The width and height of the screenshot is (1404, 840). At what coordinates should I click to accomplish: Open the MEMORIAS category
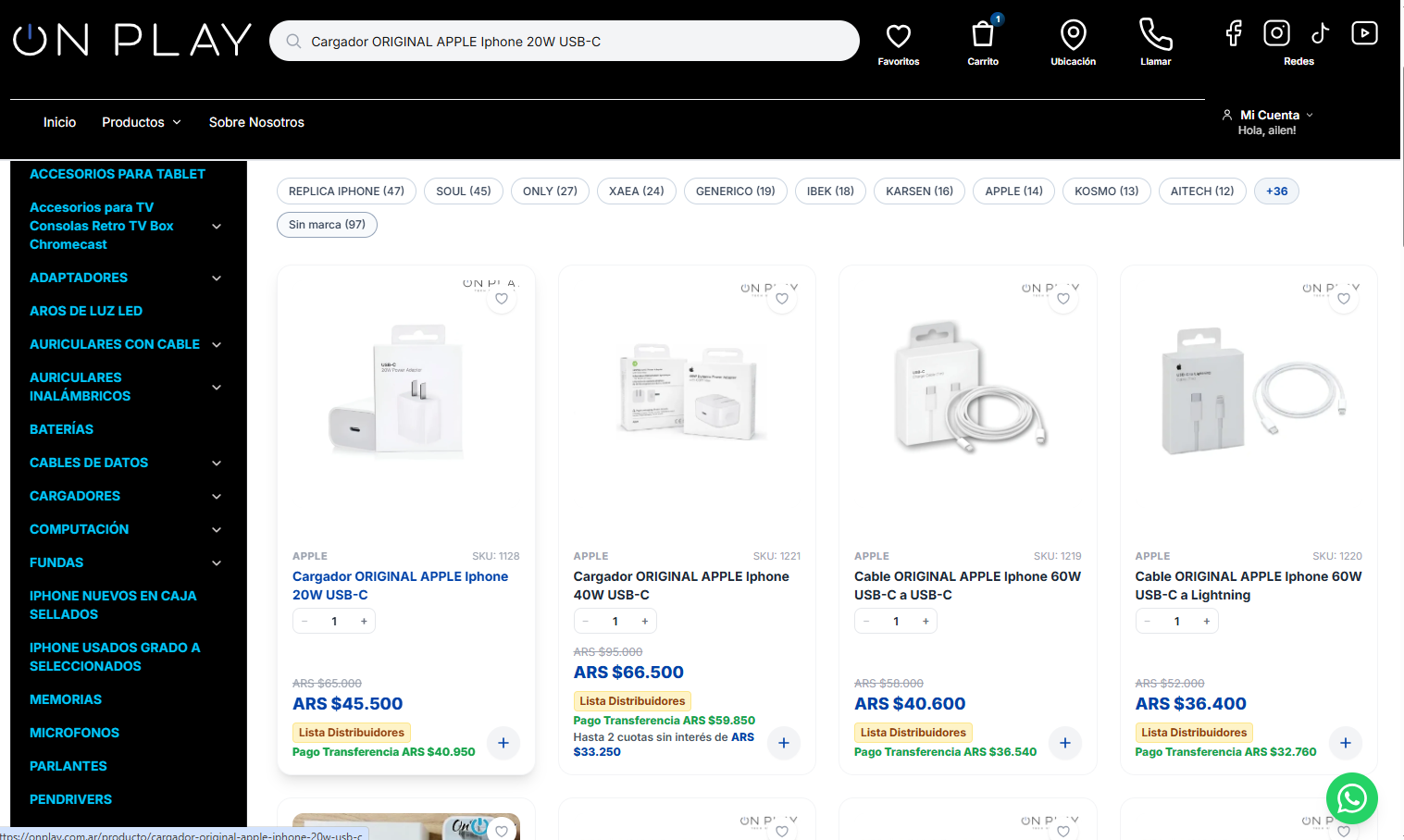pyautogui.click(x=66, y=699)
